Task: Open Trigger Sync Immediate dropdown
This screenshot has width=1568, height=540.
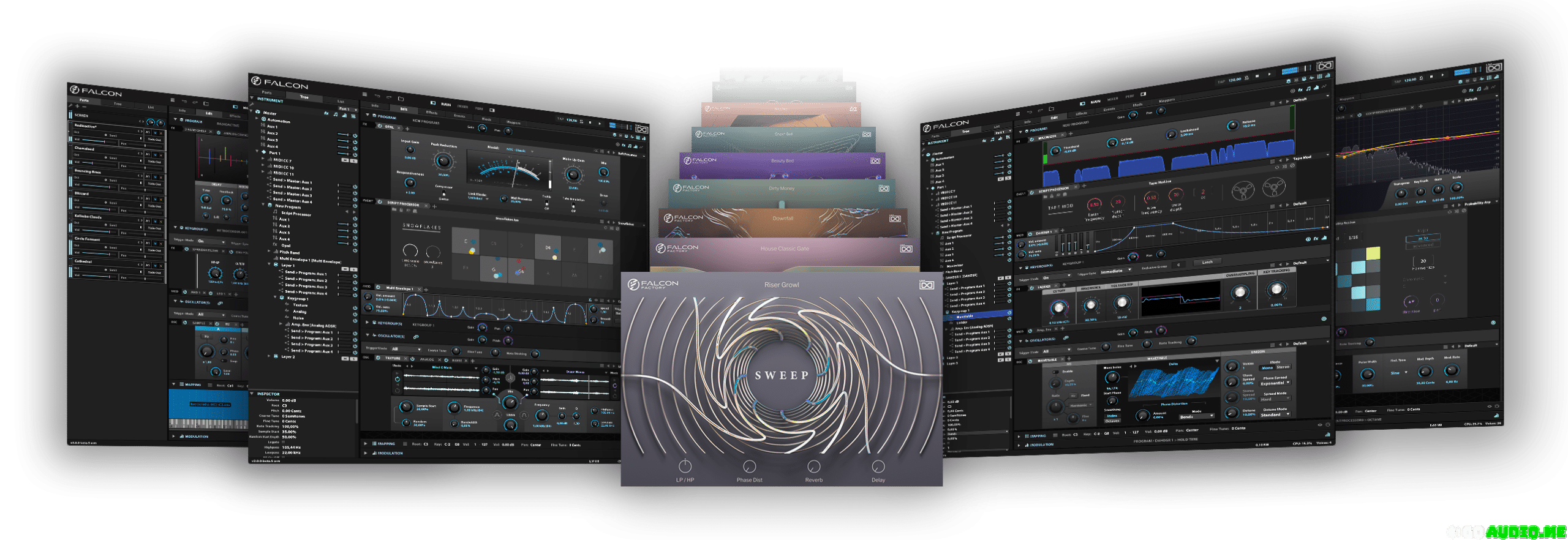Action: (1116, 271)
